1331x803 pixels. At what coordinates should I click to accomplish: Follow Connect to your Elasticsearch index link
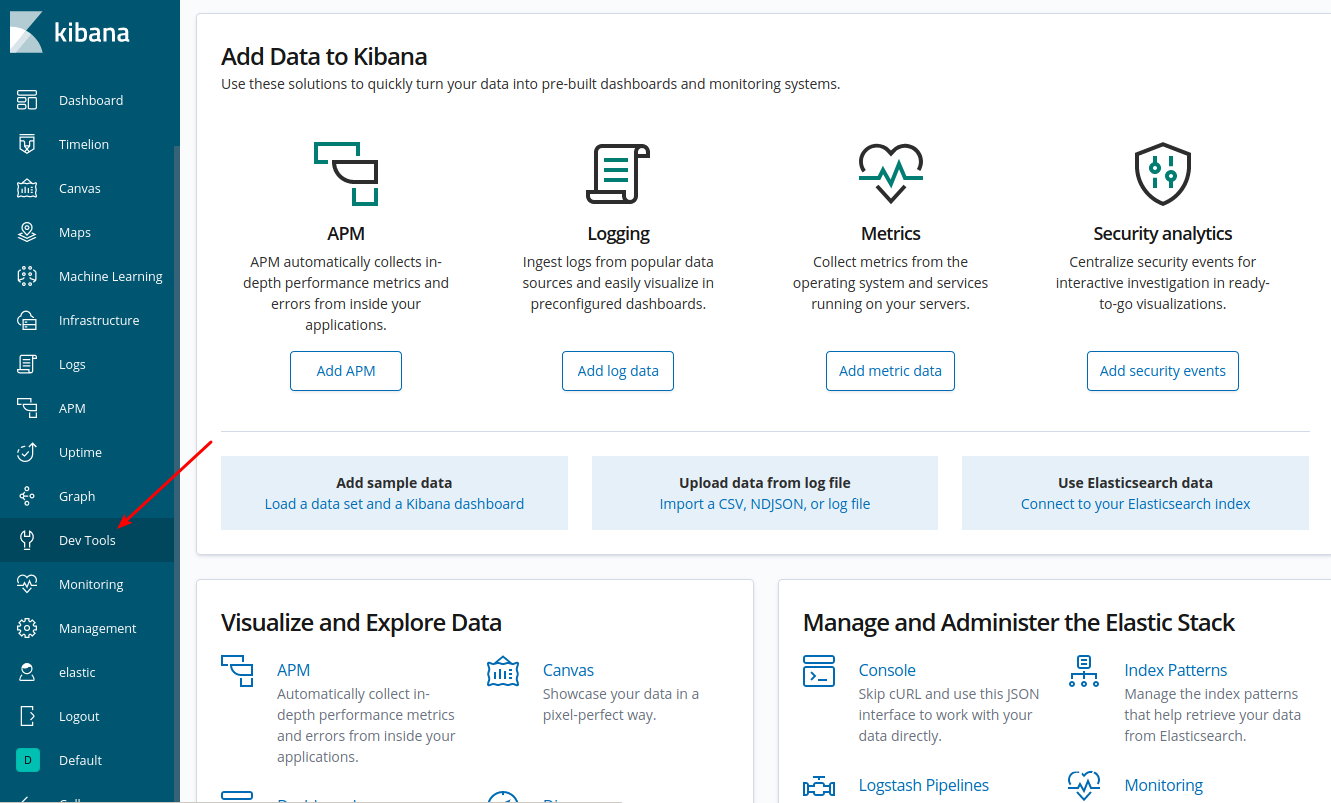pyautogui.click(x=1136, y=504)
